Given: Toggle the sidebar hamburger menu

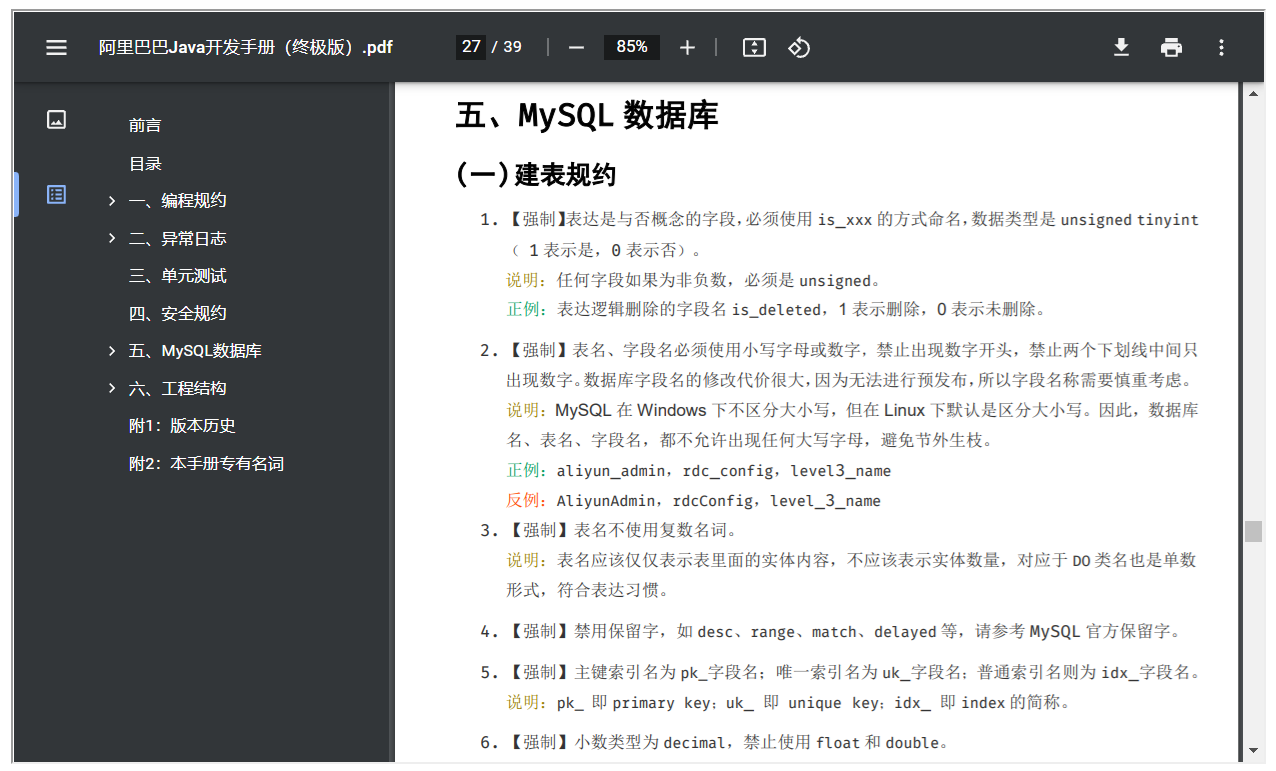Looking at the screenshot, I should 57,47.
